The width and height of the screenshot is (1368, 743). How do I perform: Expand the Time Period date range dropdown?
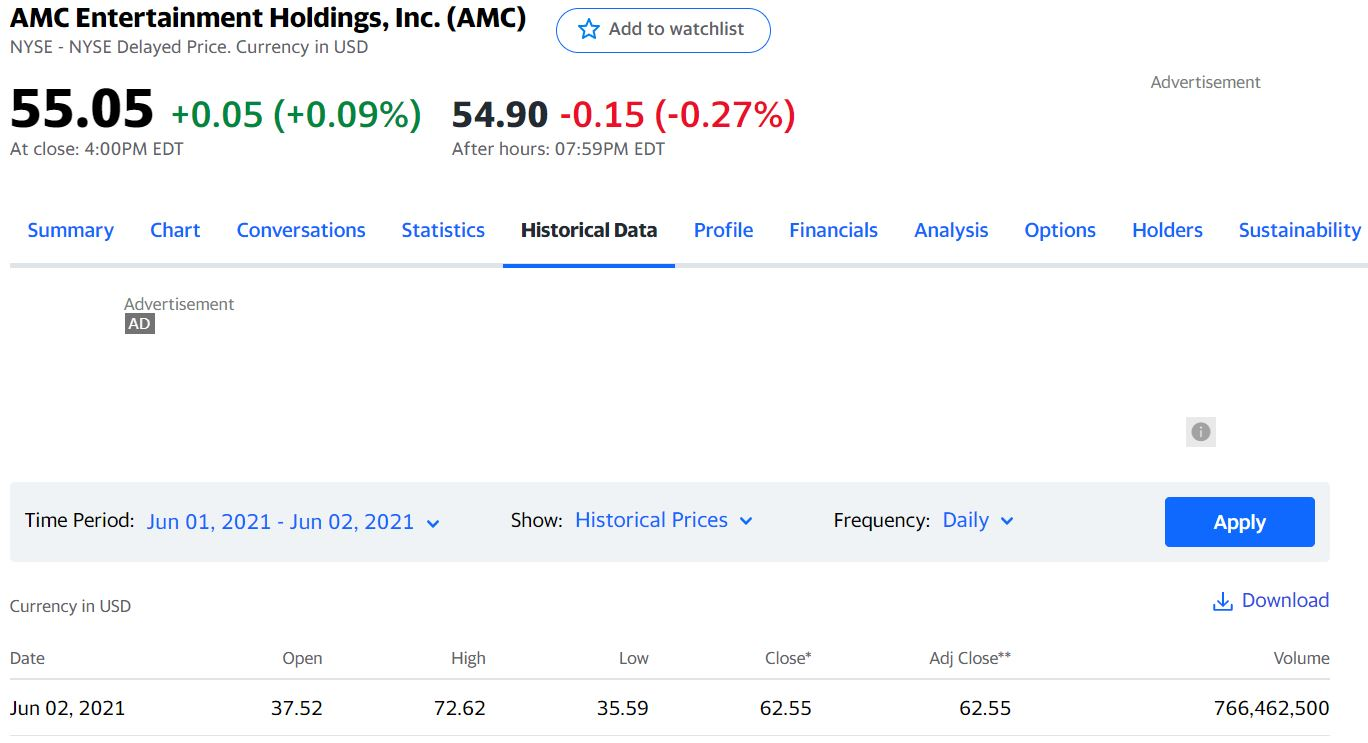click(293, 522)
